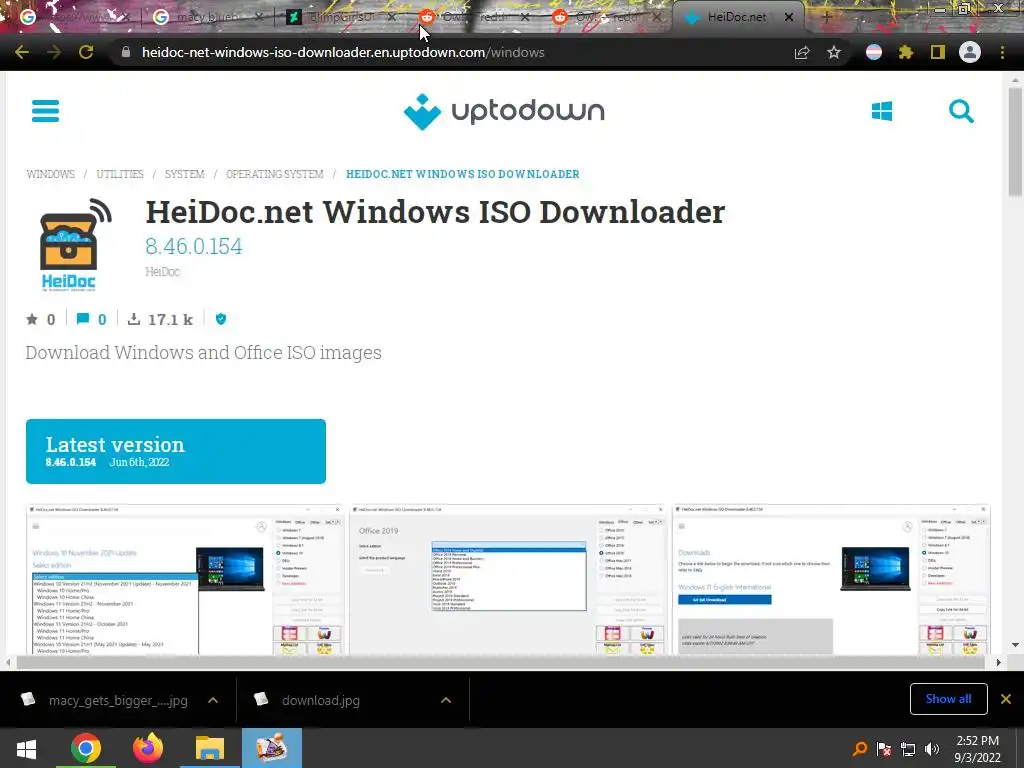Click the downloads count 17.1 k icon

133,319
